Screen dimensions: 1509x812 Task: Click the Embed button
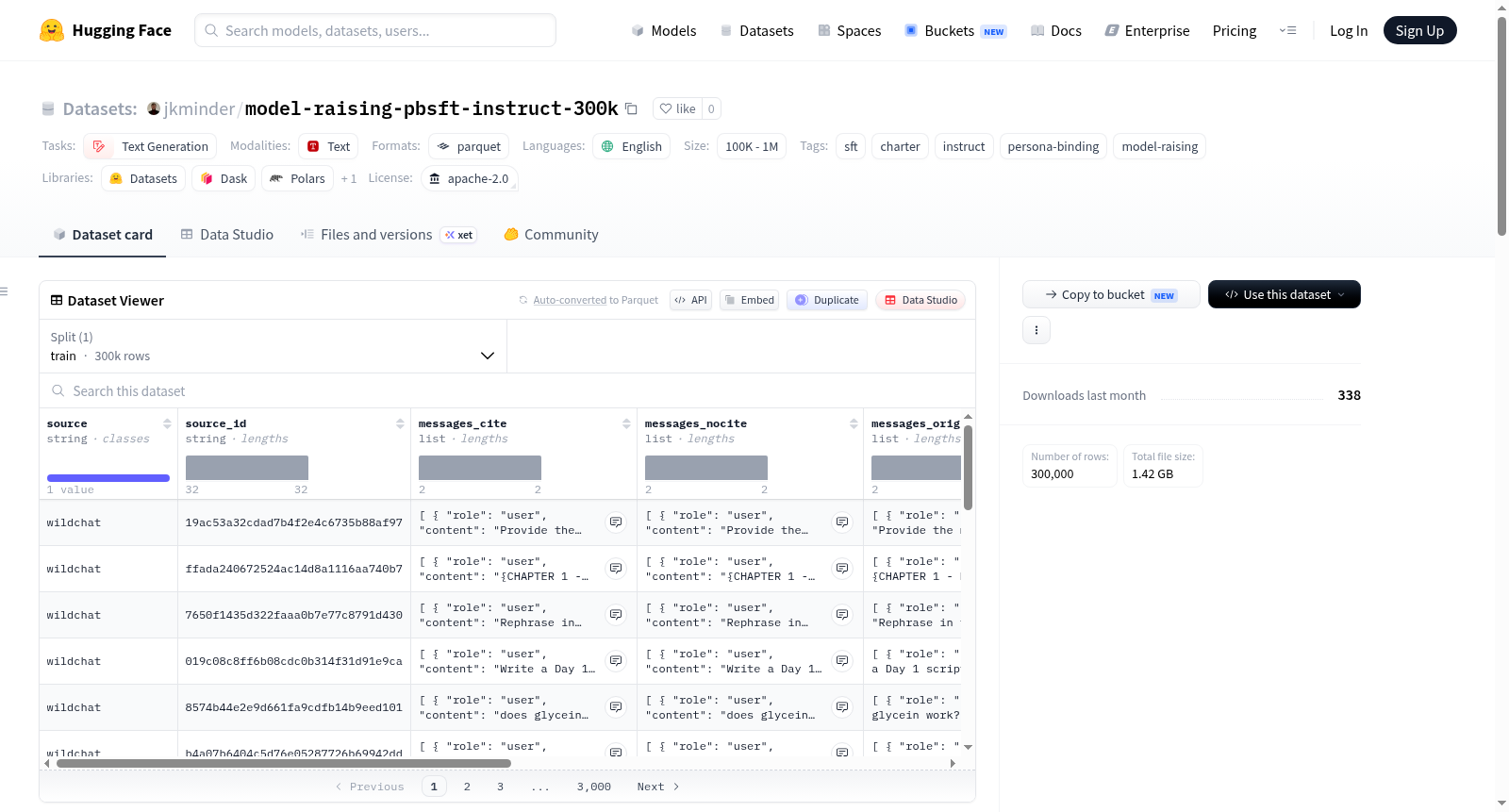(x=749, y=300)
